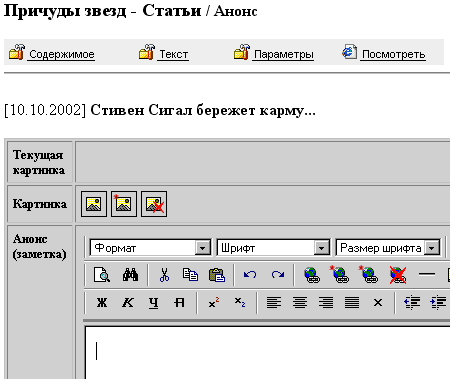The height and width of the screenshot is (379, 450).
Task: Toggle subscript x₂ formatting
Action: [x=240, y=303]
